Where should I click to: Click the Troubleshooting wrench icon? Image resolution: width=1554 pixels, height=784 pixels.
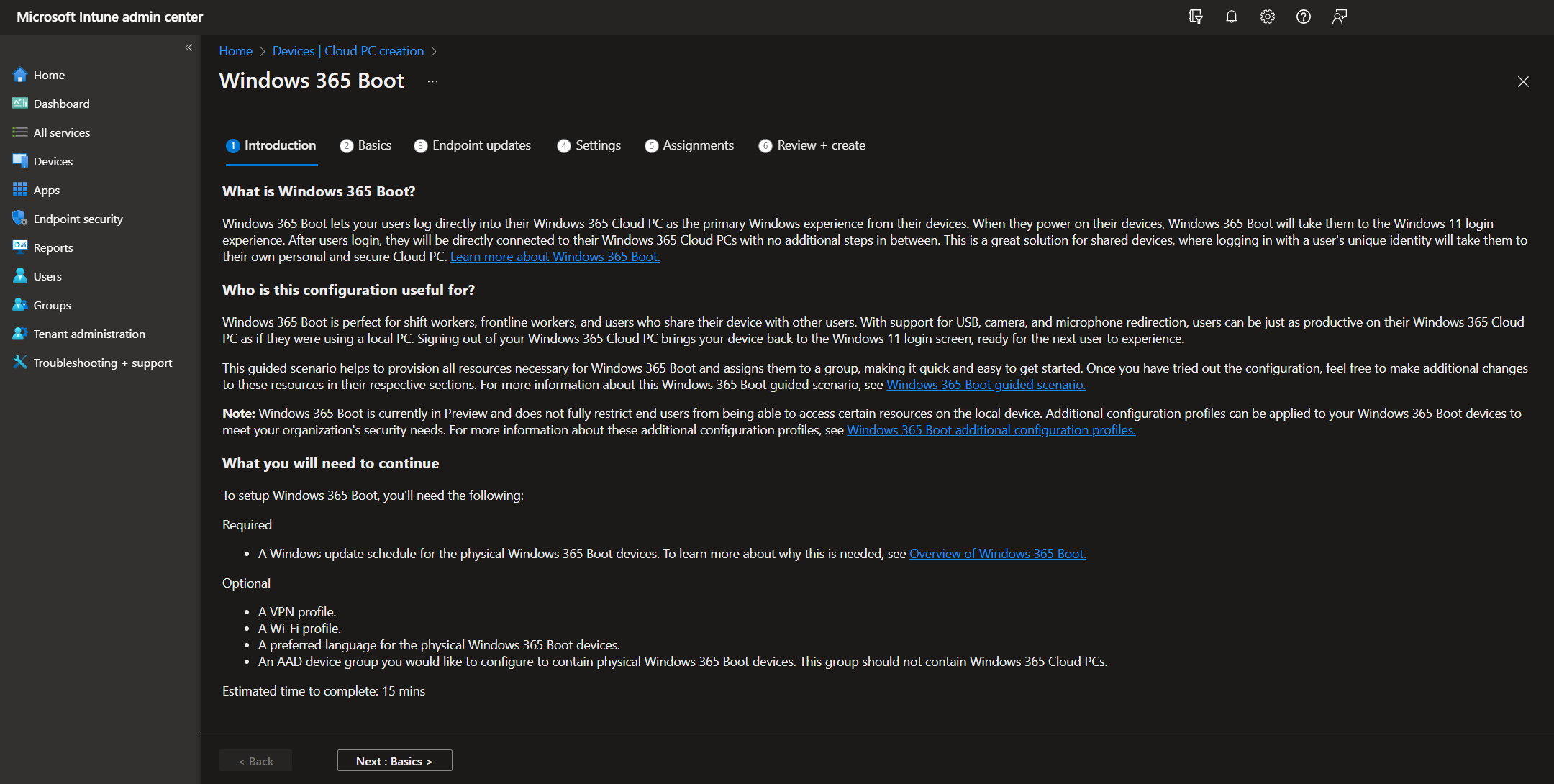(x=20, y=363)
